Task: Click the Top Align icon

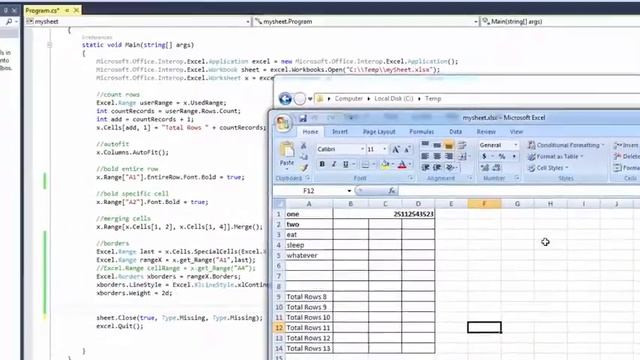Action: [425, 144]
